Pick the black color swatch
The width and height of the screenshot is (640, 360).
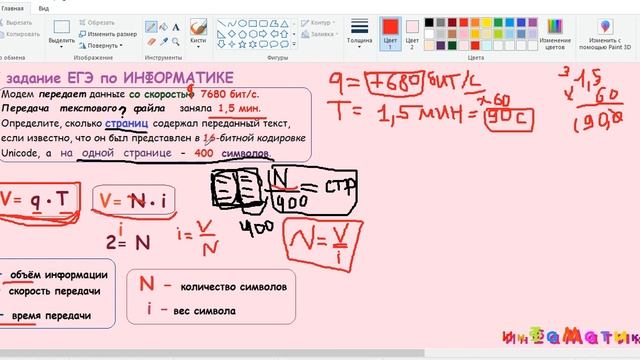click(x=429, y=22)
